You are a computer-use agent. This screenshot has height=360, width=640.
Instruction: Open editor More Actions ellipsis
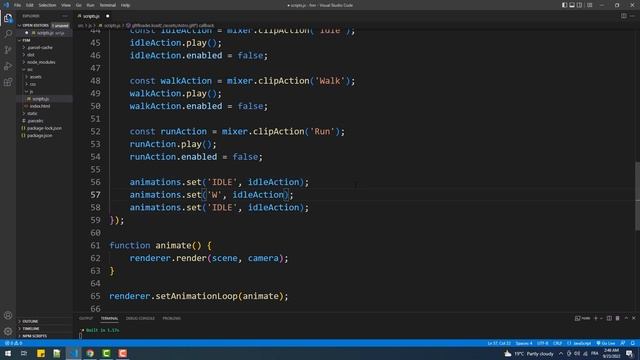coord(632,16)
